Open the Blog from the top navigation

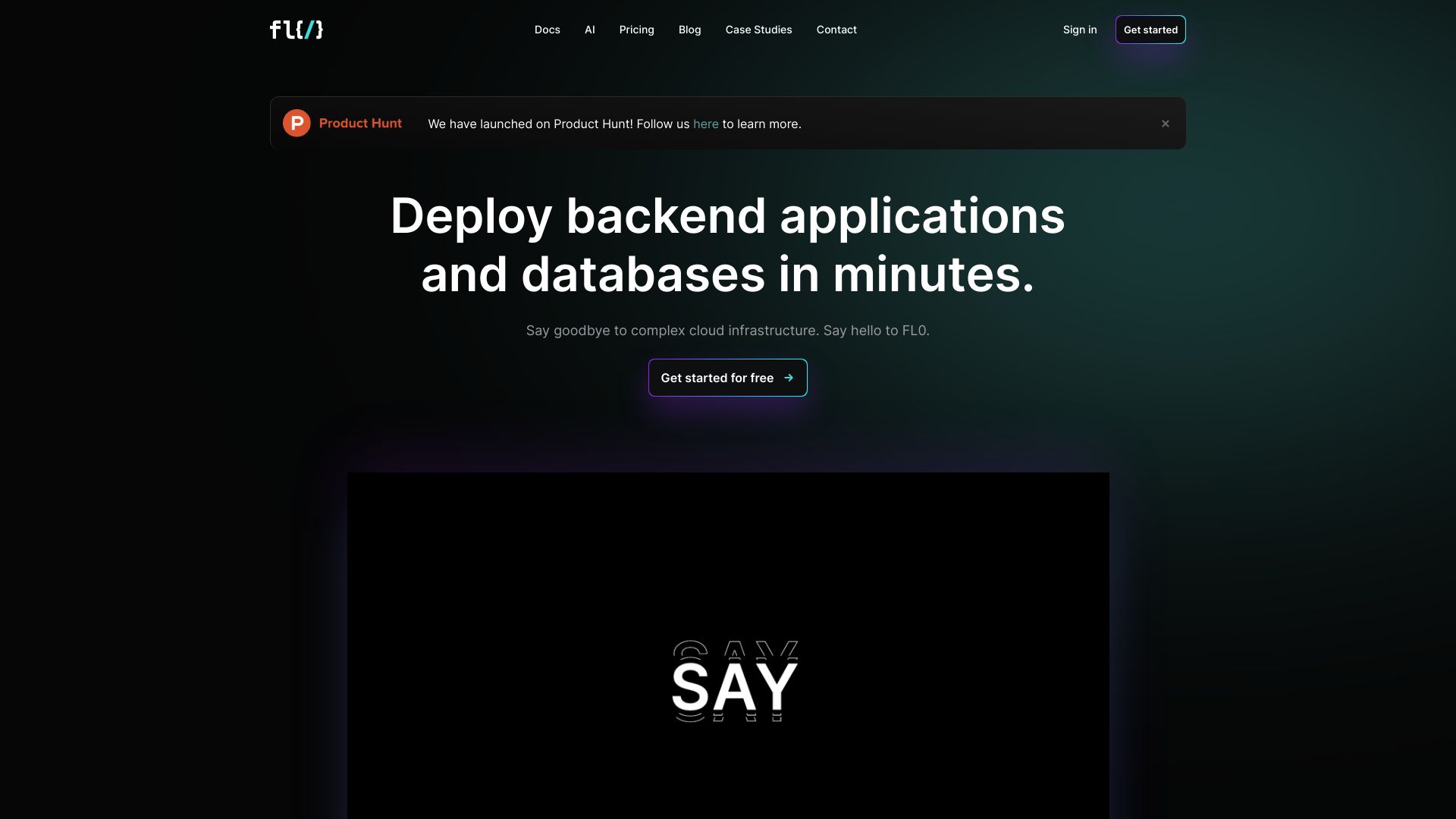pos(689,30)
